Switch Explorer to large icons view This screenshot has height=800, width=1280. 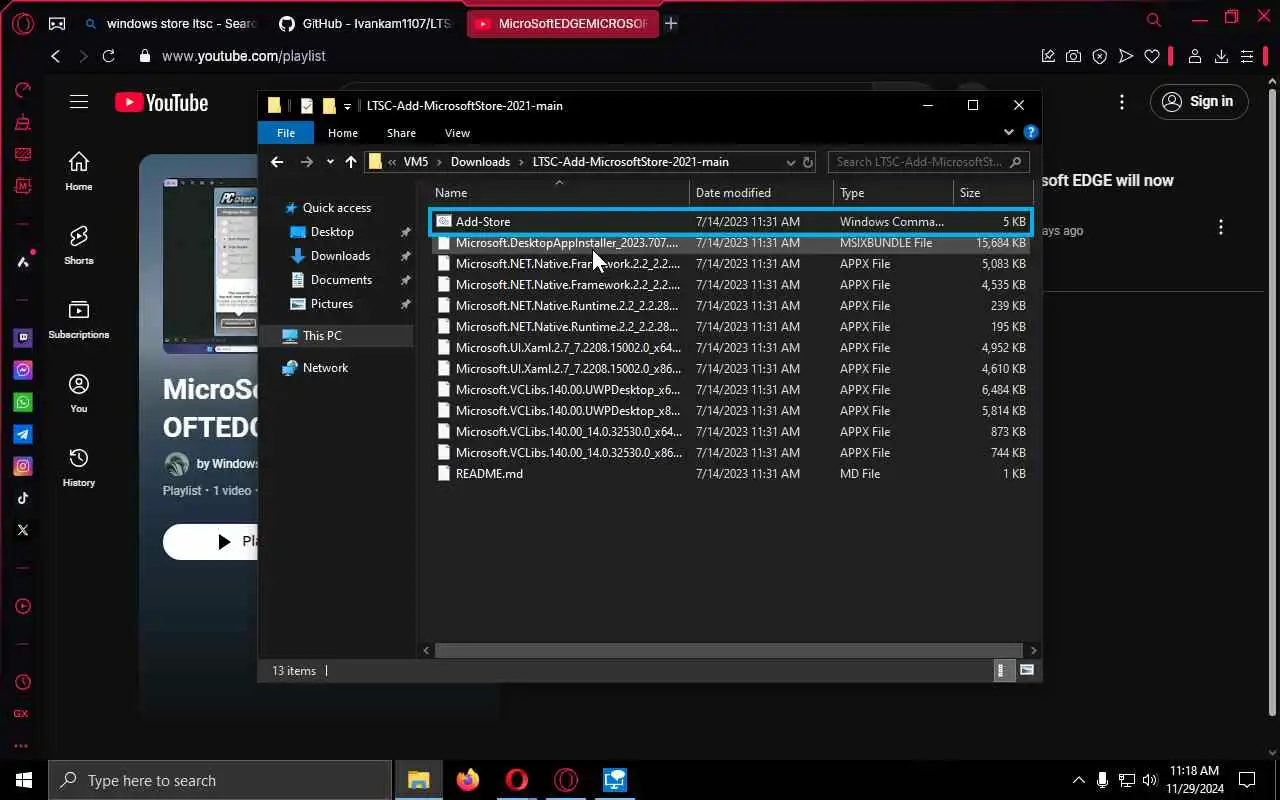pos(1026,671)
